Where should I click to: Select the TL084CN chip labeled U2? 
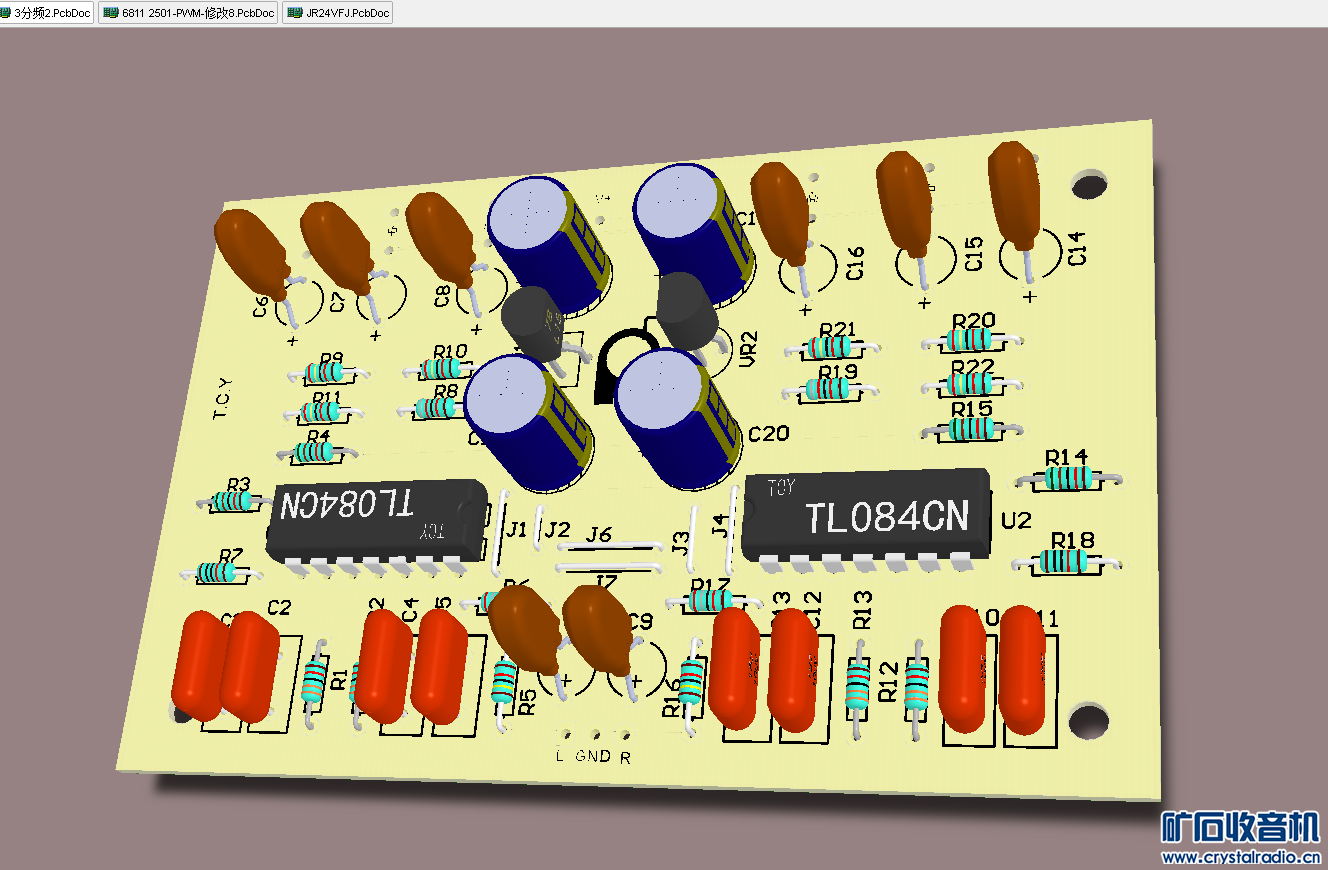tap(866, 519)
